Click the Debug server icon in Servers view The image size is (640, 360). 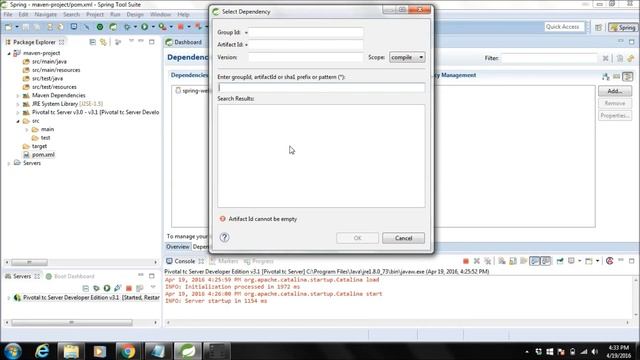click(x=96, y=288)
